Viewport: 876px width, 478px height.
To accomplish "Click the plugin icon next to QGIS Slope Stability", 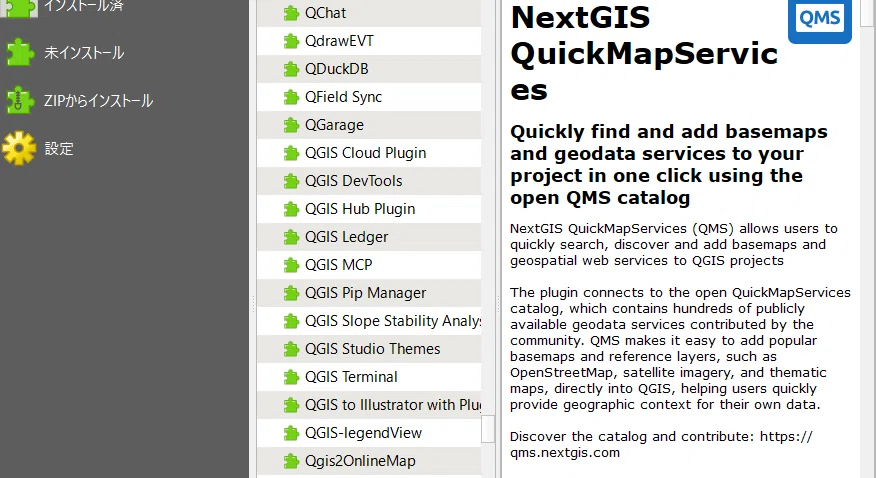I will tap(291, 321).
